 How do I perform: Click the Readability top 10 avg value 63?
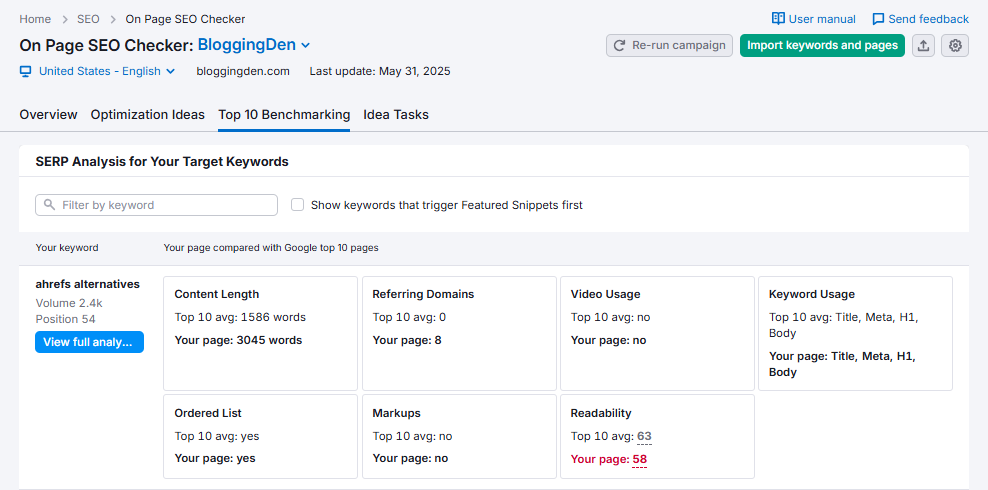(x=644, y=436)
